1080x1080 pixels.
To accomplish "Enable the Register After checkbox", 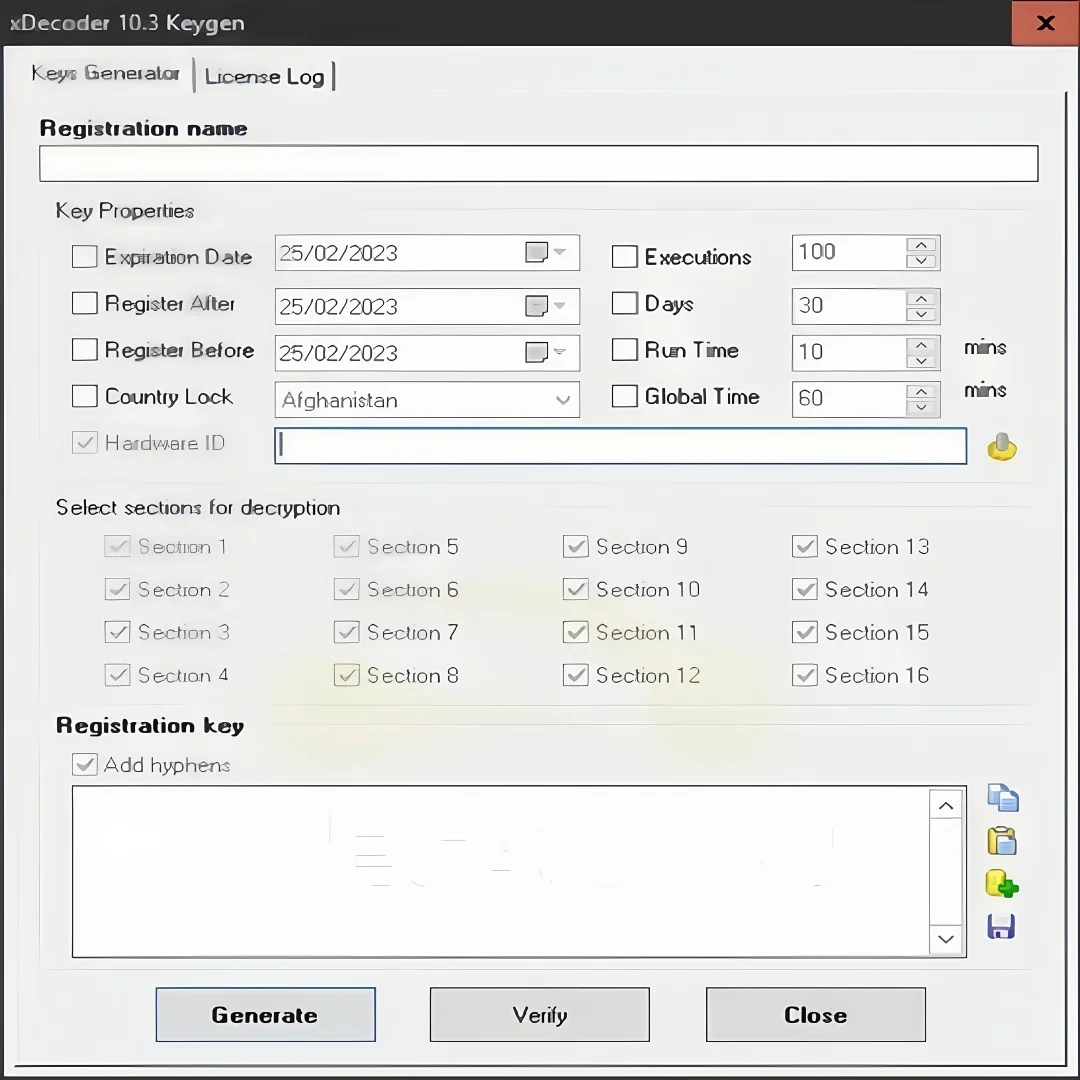I will point(85,303).
